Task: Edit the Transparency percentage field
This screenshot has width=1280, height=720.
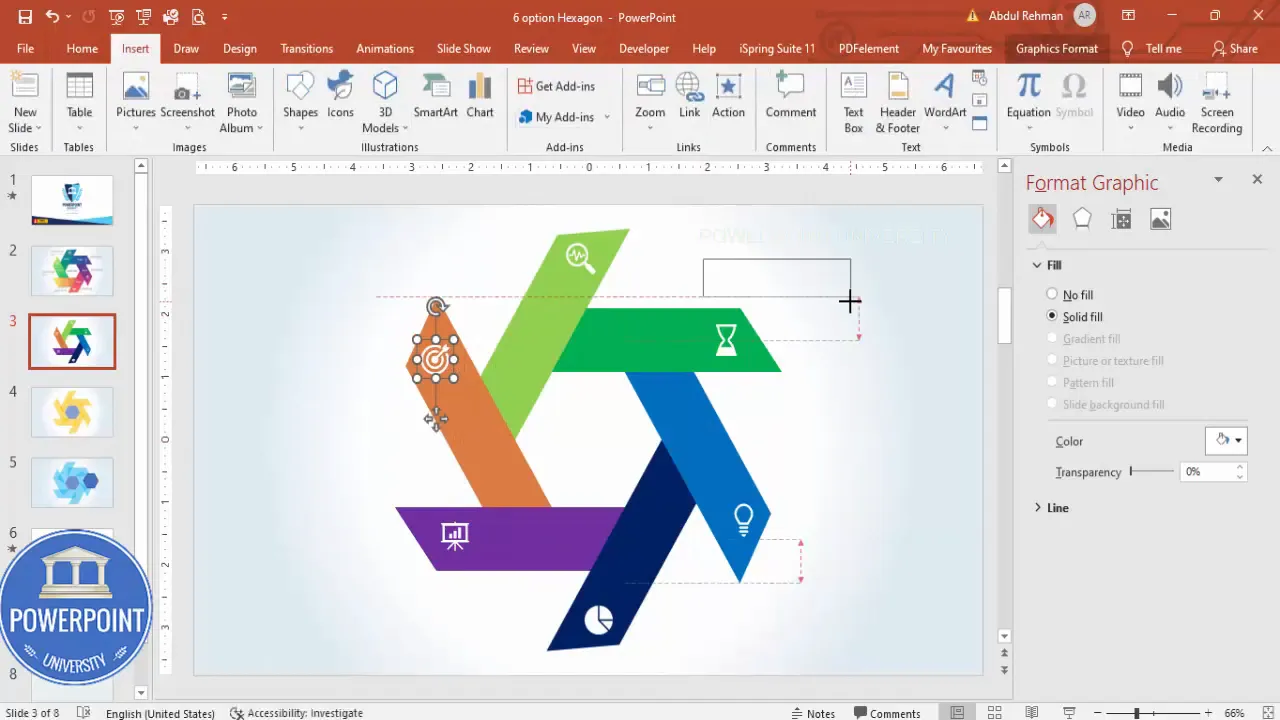Action: coord(1208,471)
